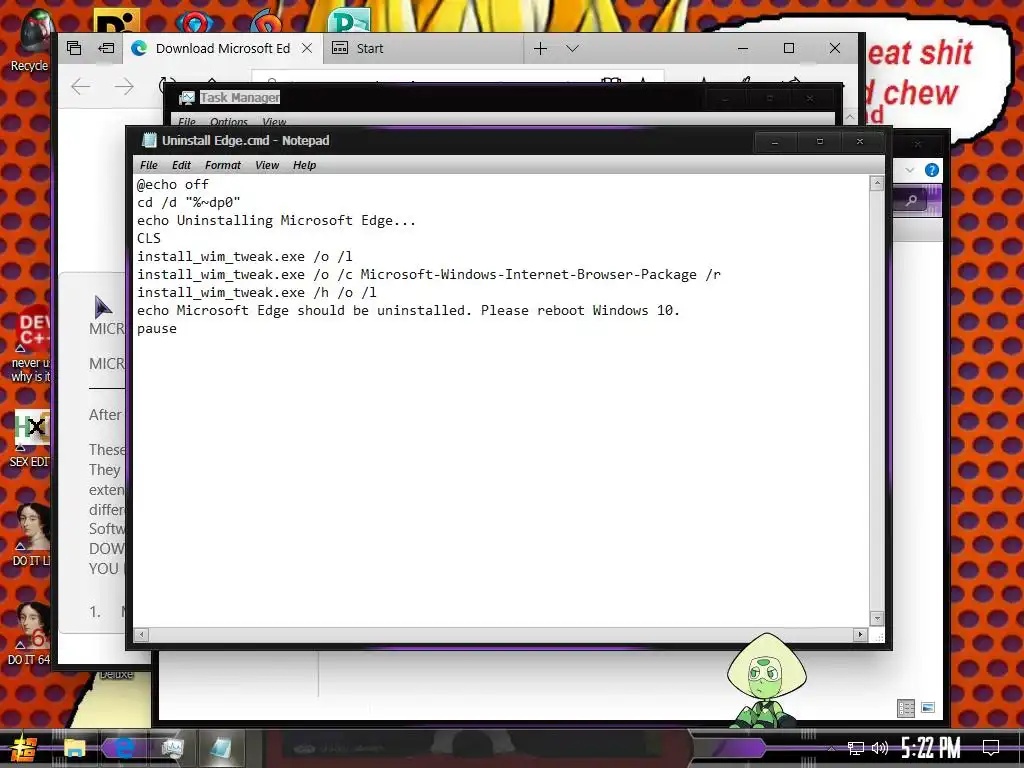Open the Task Manager File menu
The image size is (1024, 768).
point(187,121)
